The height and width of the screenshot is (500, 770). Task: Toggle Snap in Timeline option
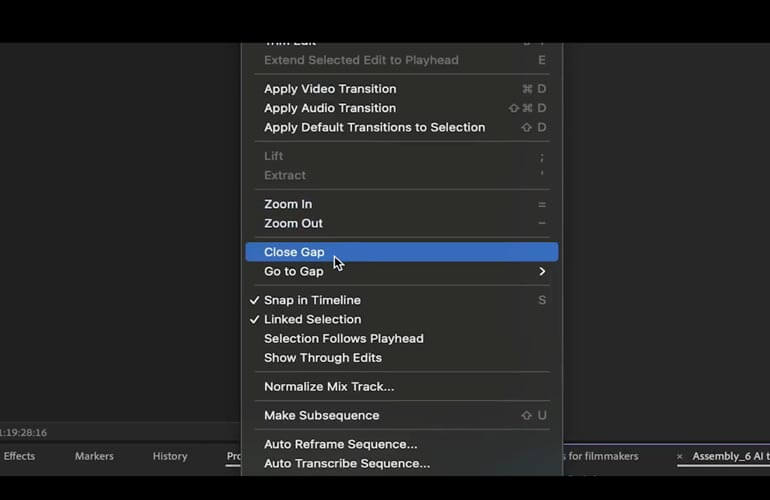click(x=402, y=300)
